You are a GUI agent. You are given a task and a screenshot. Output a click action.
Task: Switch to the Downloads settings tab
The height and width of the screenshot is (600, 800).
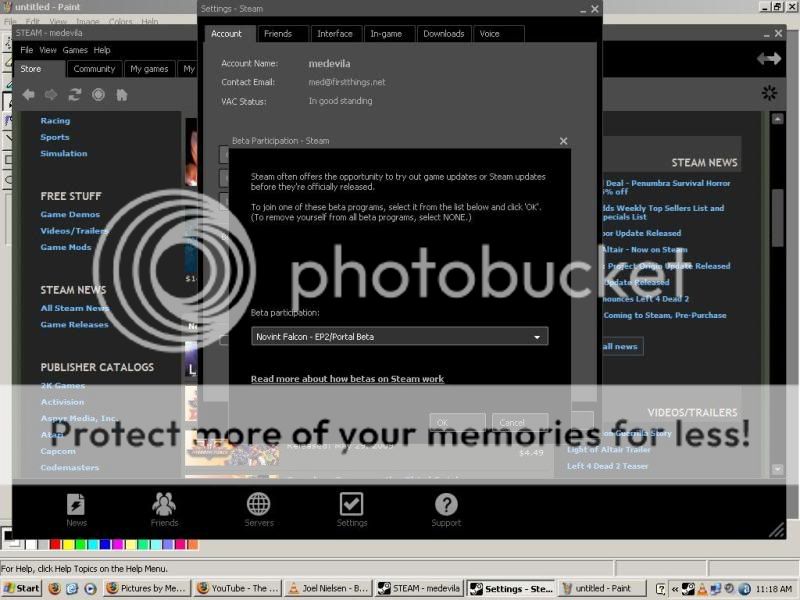click(443, 34)
